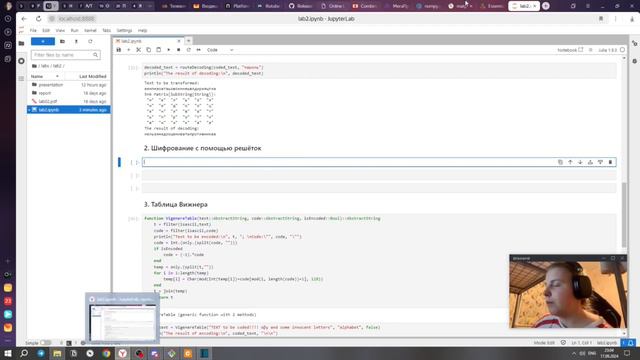Image resolution: width=640 pixels, height=360 pixels.
Task: Open the debugger right sidebar icon
Action: pyautogui.click(x=635, y=61)
